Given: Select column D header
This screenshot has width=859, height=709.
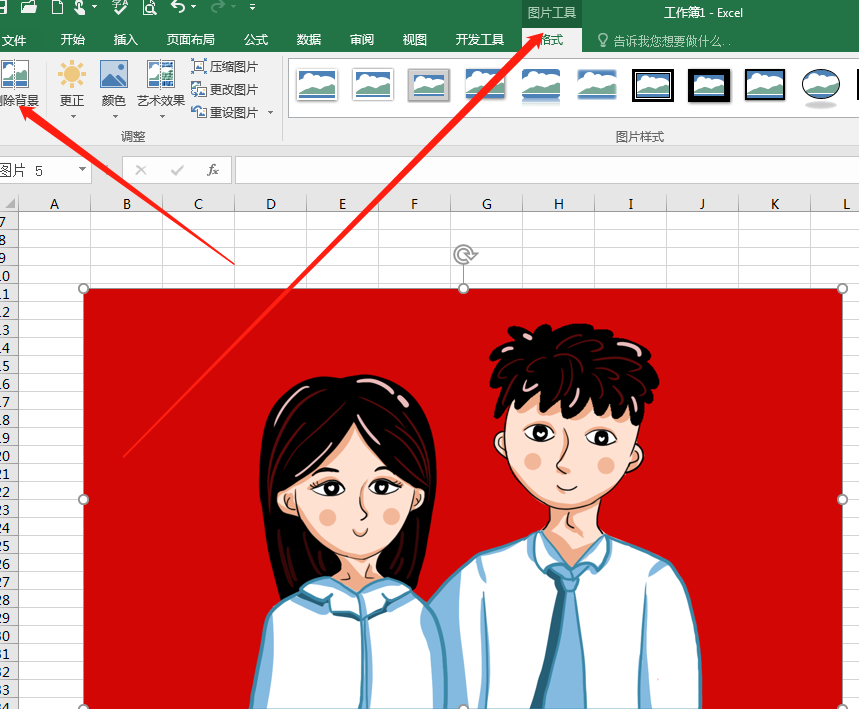Looking at the screenshot, I should [x=271, y=204].
